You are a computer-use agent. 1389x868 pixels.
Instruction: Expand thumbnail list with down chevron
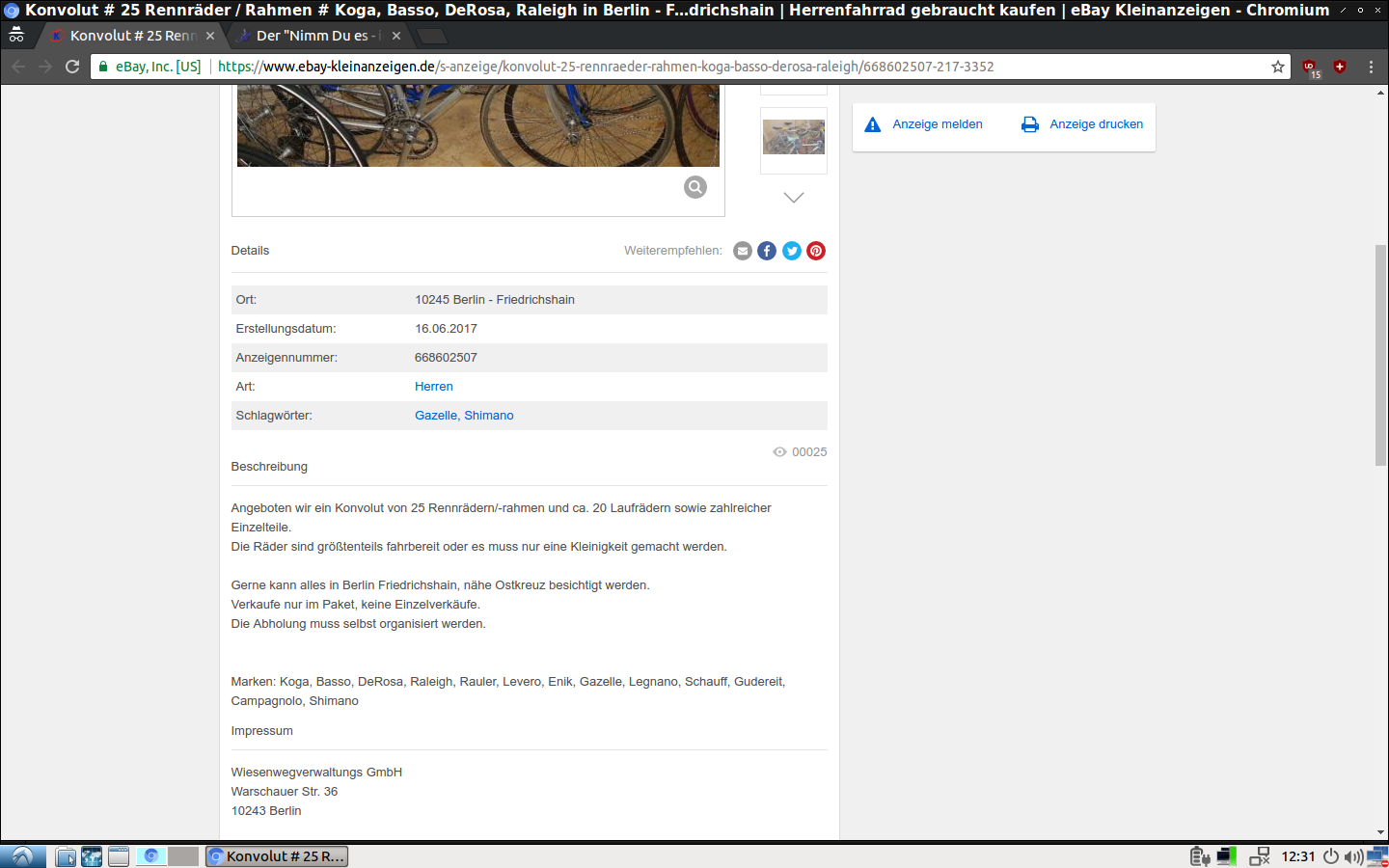tap(794, 197)
